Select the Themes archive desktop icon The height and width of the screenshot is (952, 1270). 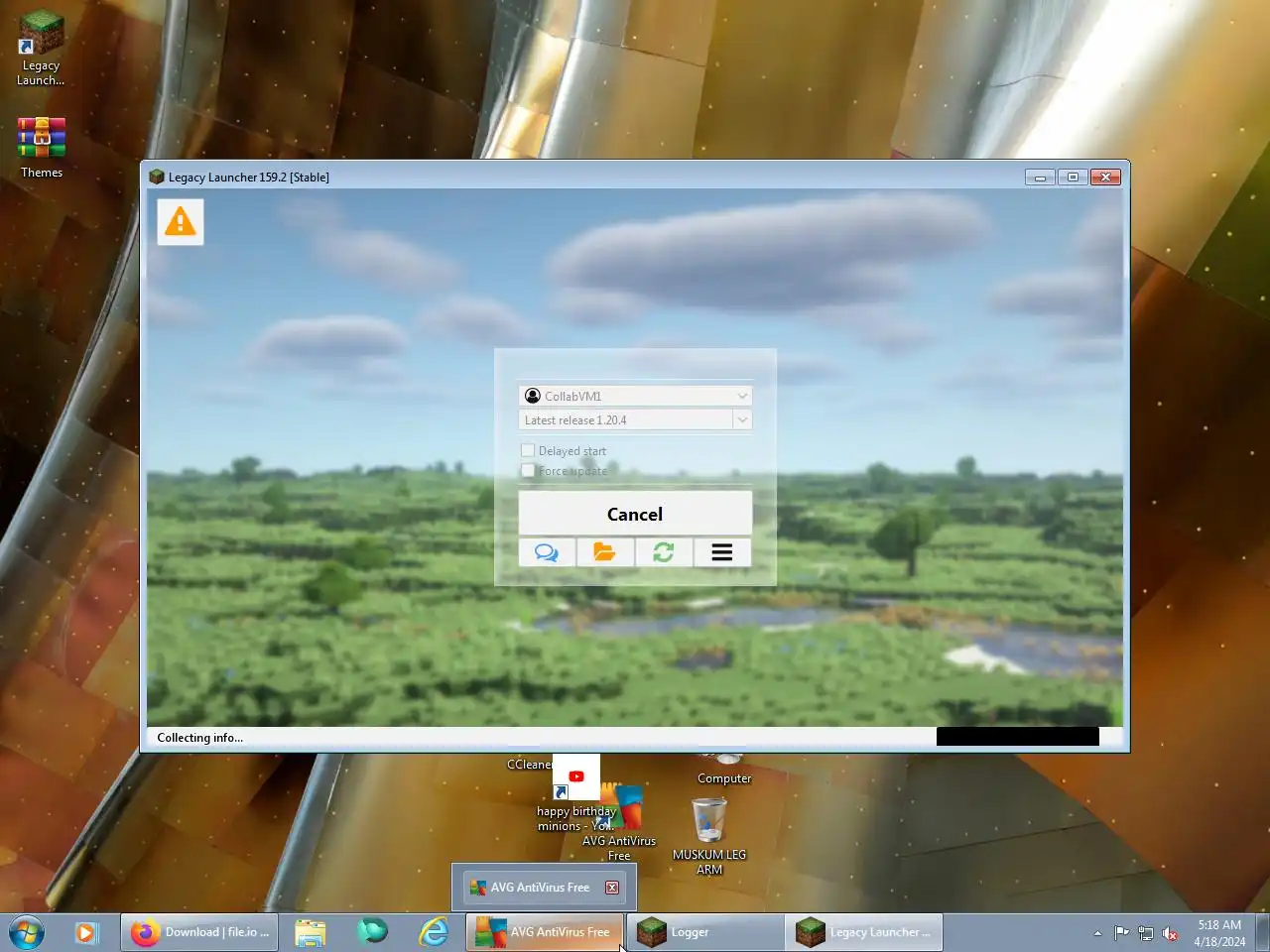(x=42, y=147)
